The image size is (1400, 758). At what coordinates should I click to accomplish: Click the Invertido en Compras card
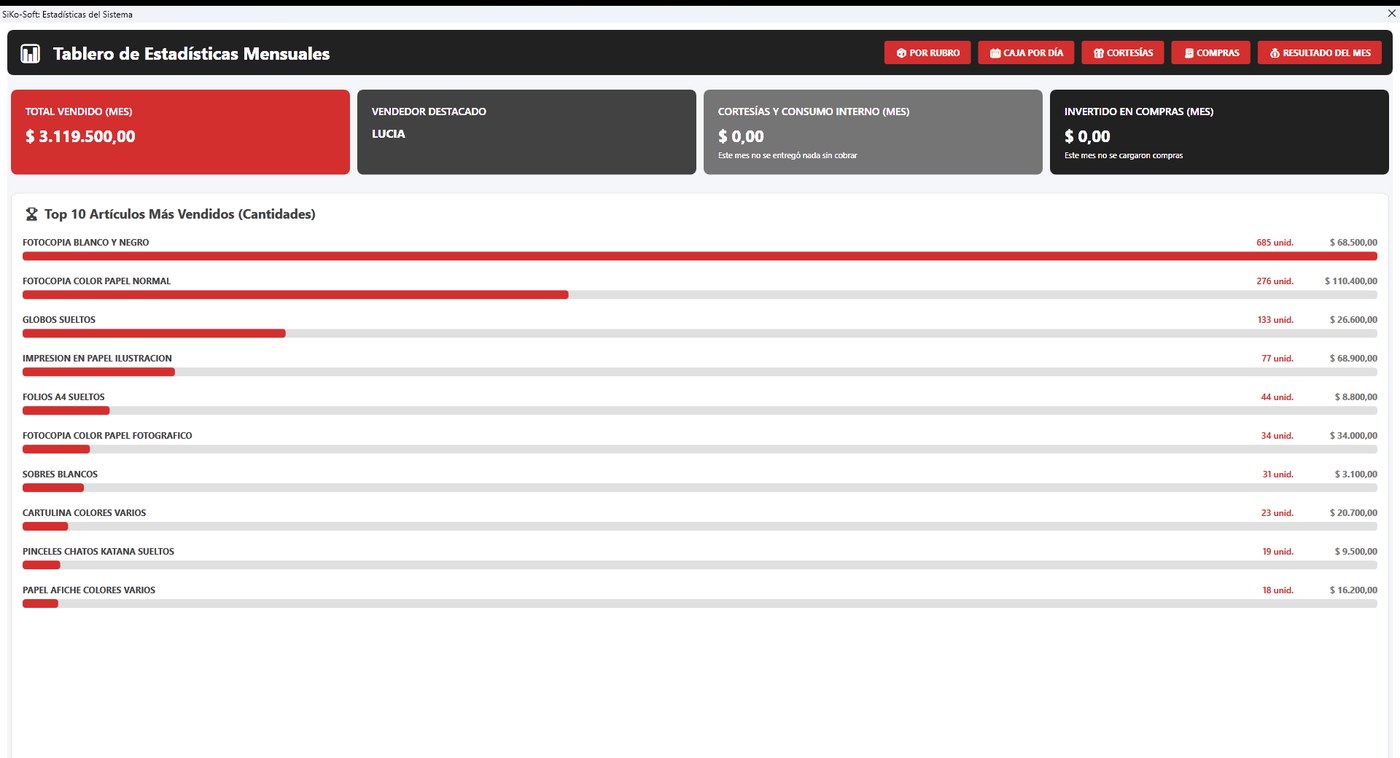(1219, 132)
